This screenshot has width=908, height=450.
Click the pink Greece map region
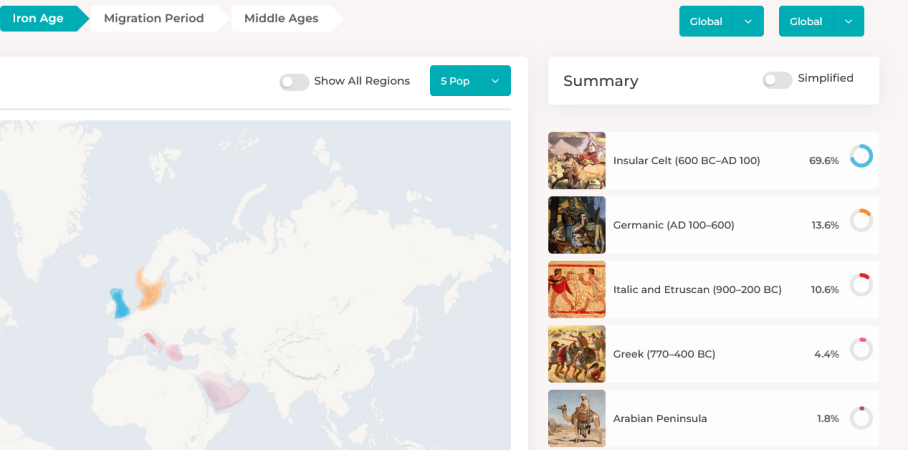tap(174, 352)
